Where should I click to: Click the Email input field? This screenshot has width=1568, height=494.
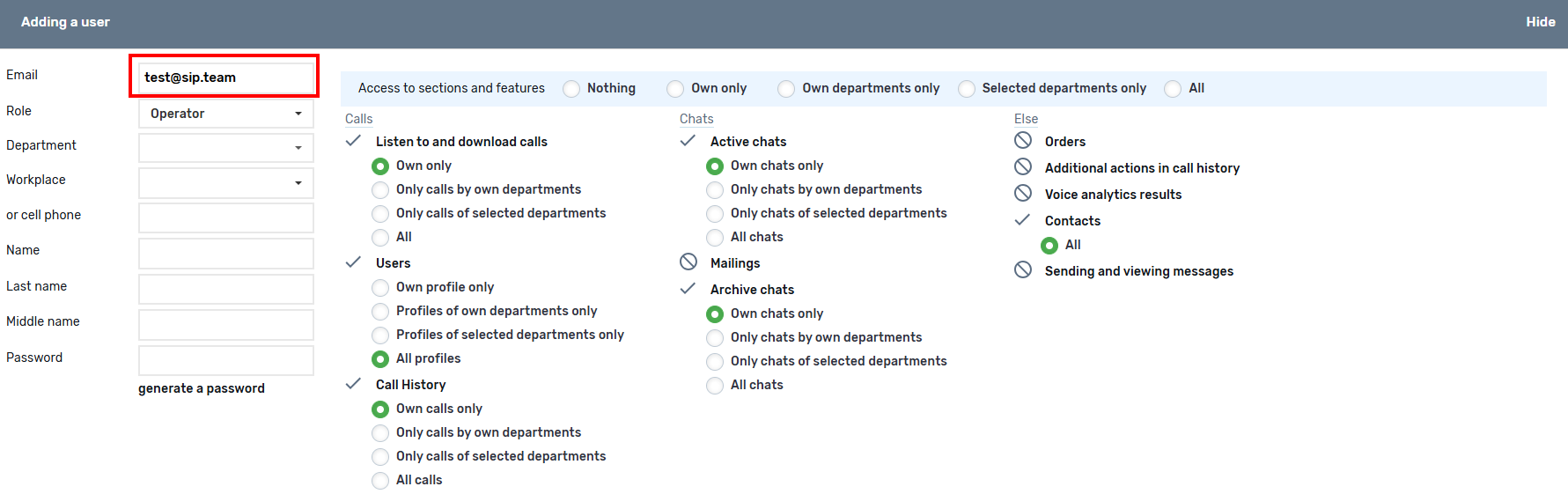225,77
